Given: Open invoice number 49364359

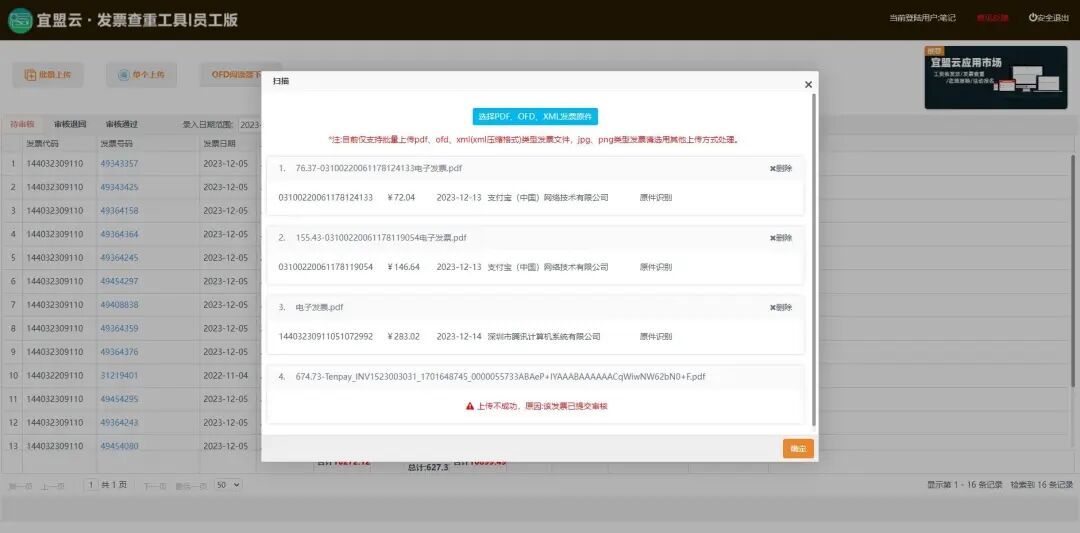Looking at the screenshot, I should [119, 328].
